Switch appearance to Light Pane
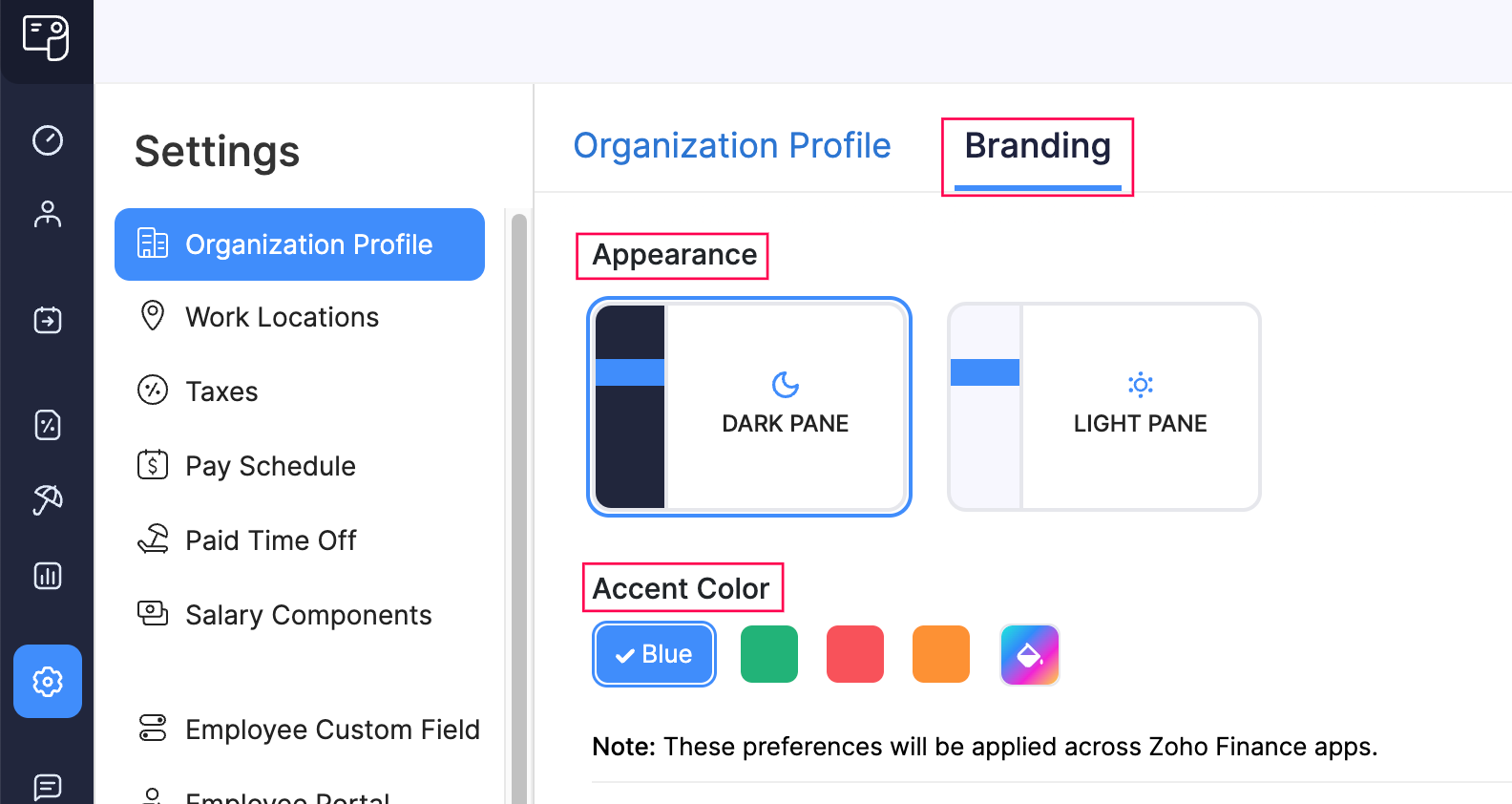 click(x=1103, y=408)
